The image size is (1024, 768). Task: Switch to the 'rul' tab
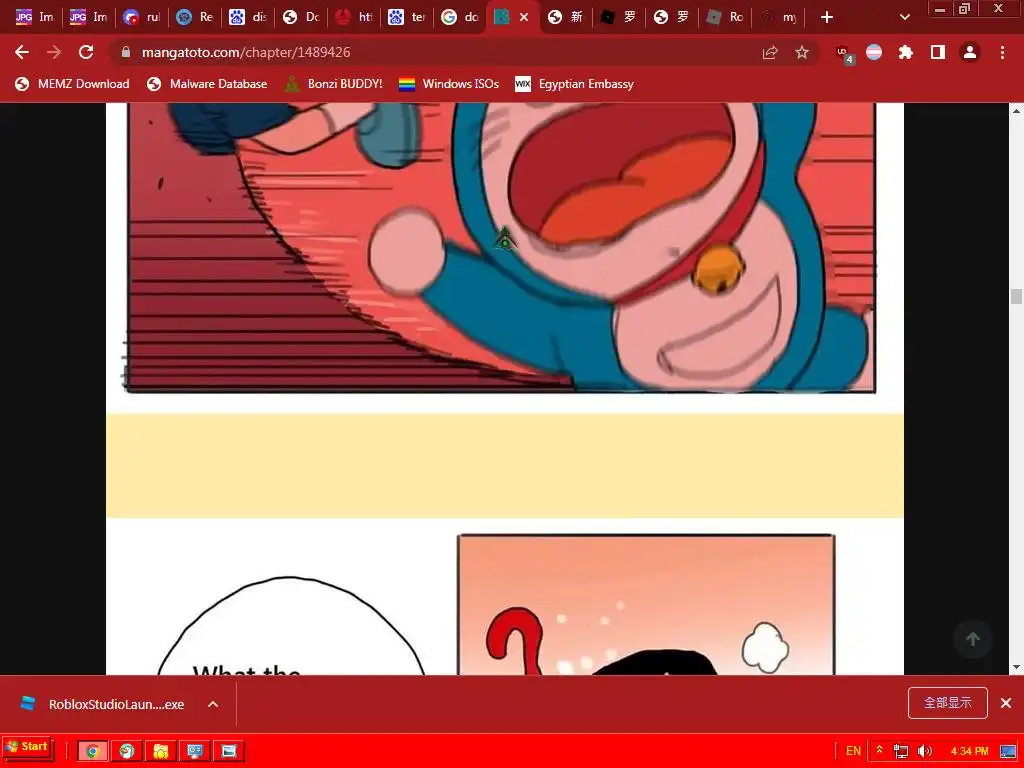142,17
